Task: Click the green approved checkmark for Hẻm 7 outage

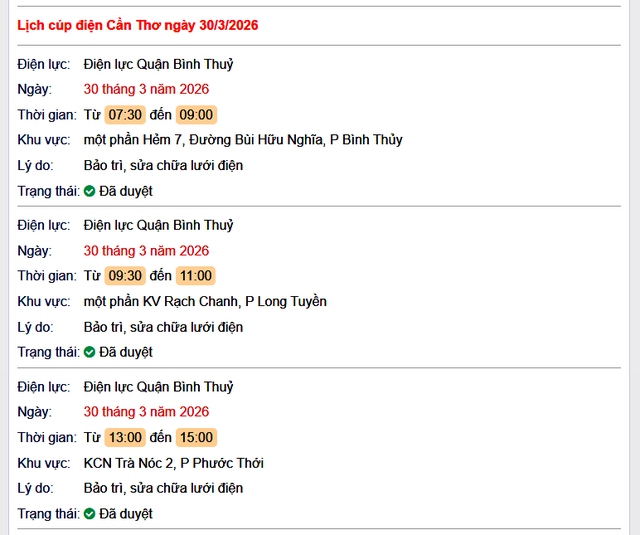Action: pyautogui.click(x=90, y=191)
